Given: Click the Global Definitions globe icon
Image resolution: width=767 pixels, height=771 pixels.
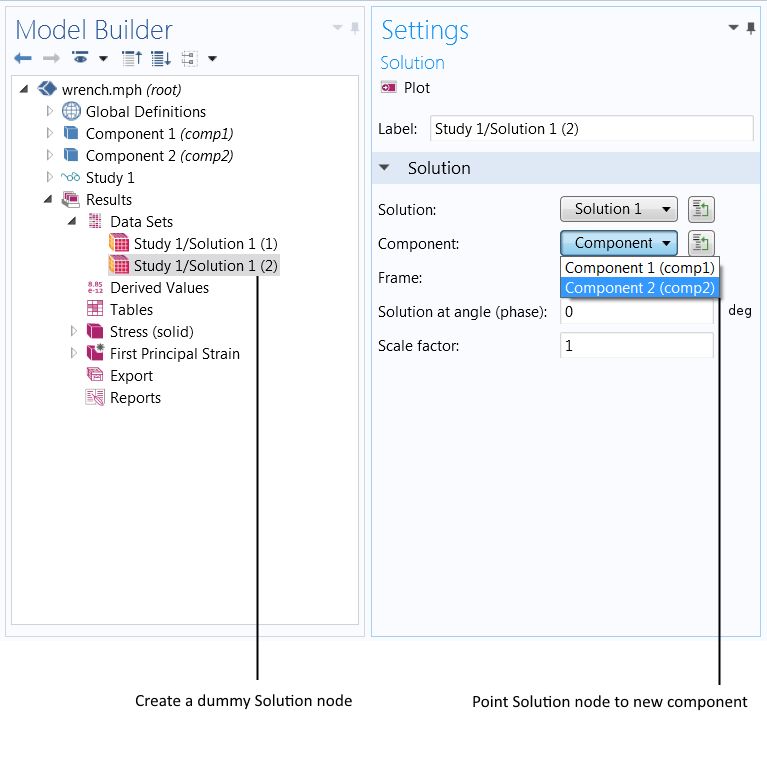Looking at the screenshot, I should click(x=71, y=111).
